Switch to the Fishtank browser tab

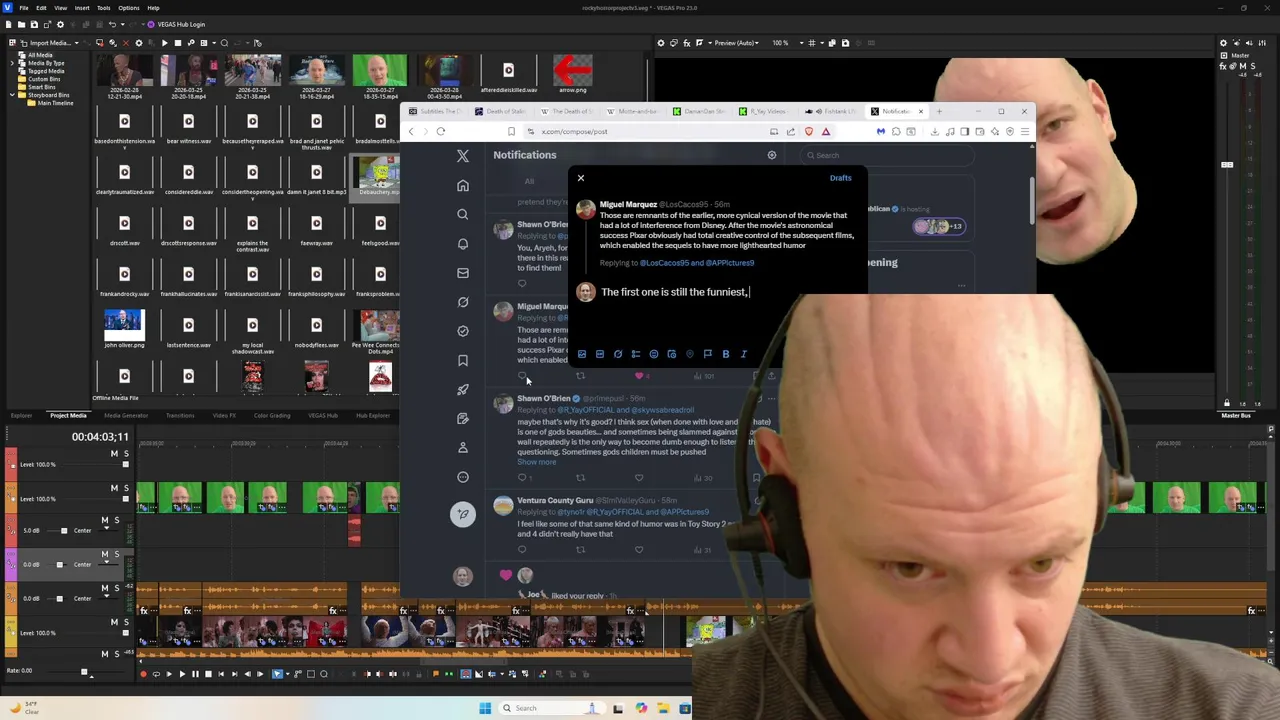point(830,111)
